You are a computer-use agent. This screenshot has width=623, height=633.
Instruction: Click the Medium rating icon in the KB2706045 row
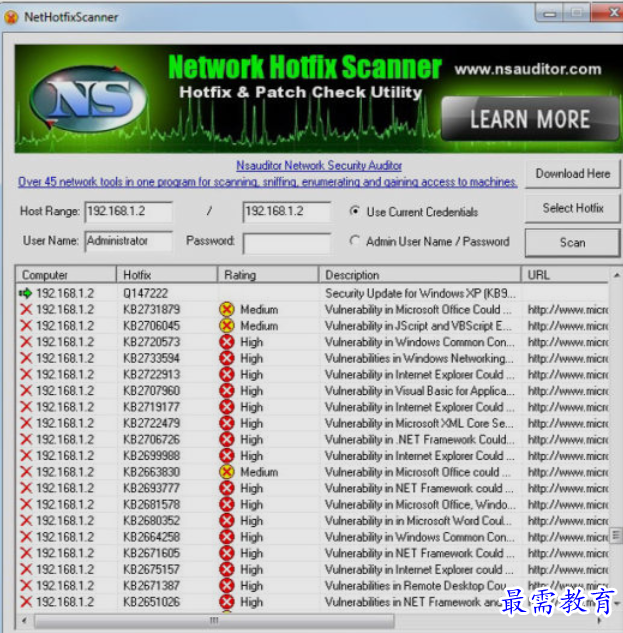tap(227, 326)
